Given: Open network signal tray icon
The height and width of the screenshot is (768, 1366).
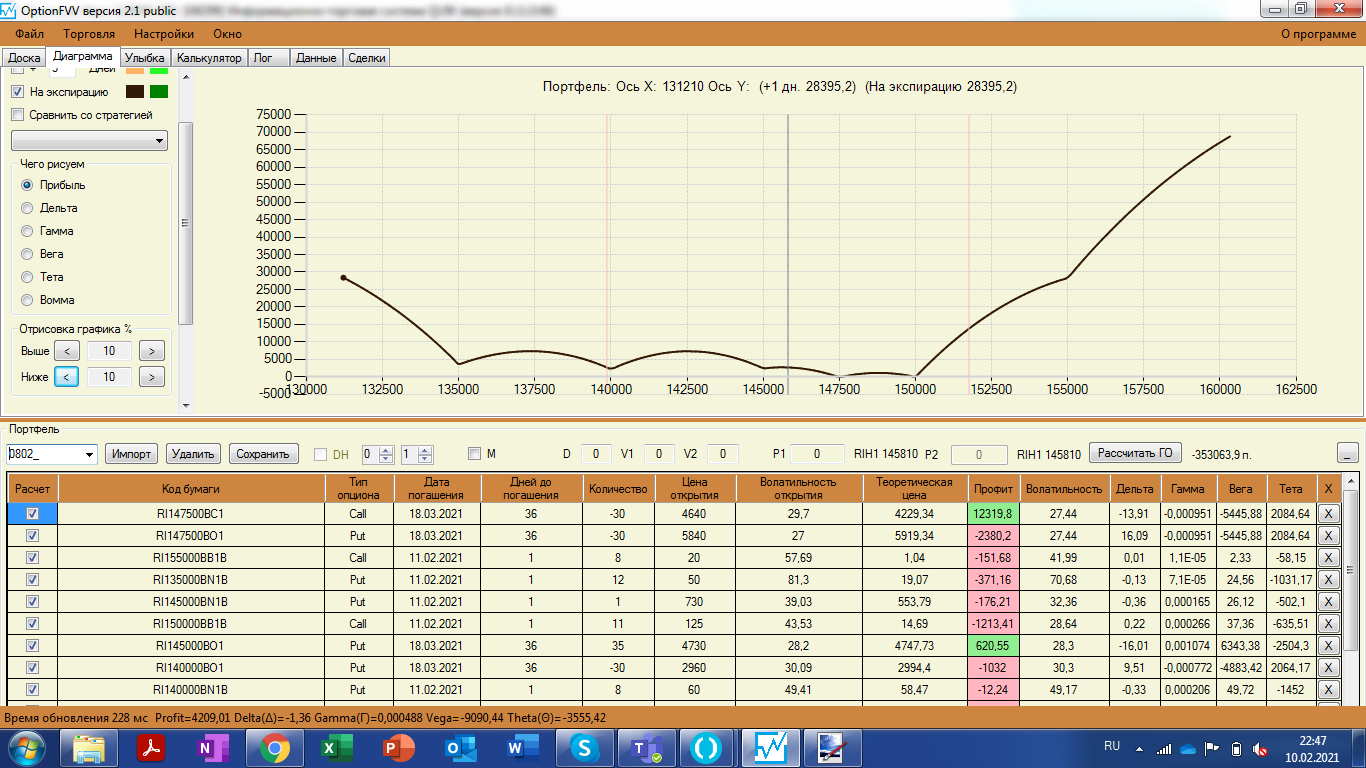Looking at the screenshot, I should point(1164,747).
